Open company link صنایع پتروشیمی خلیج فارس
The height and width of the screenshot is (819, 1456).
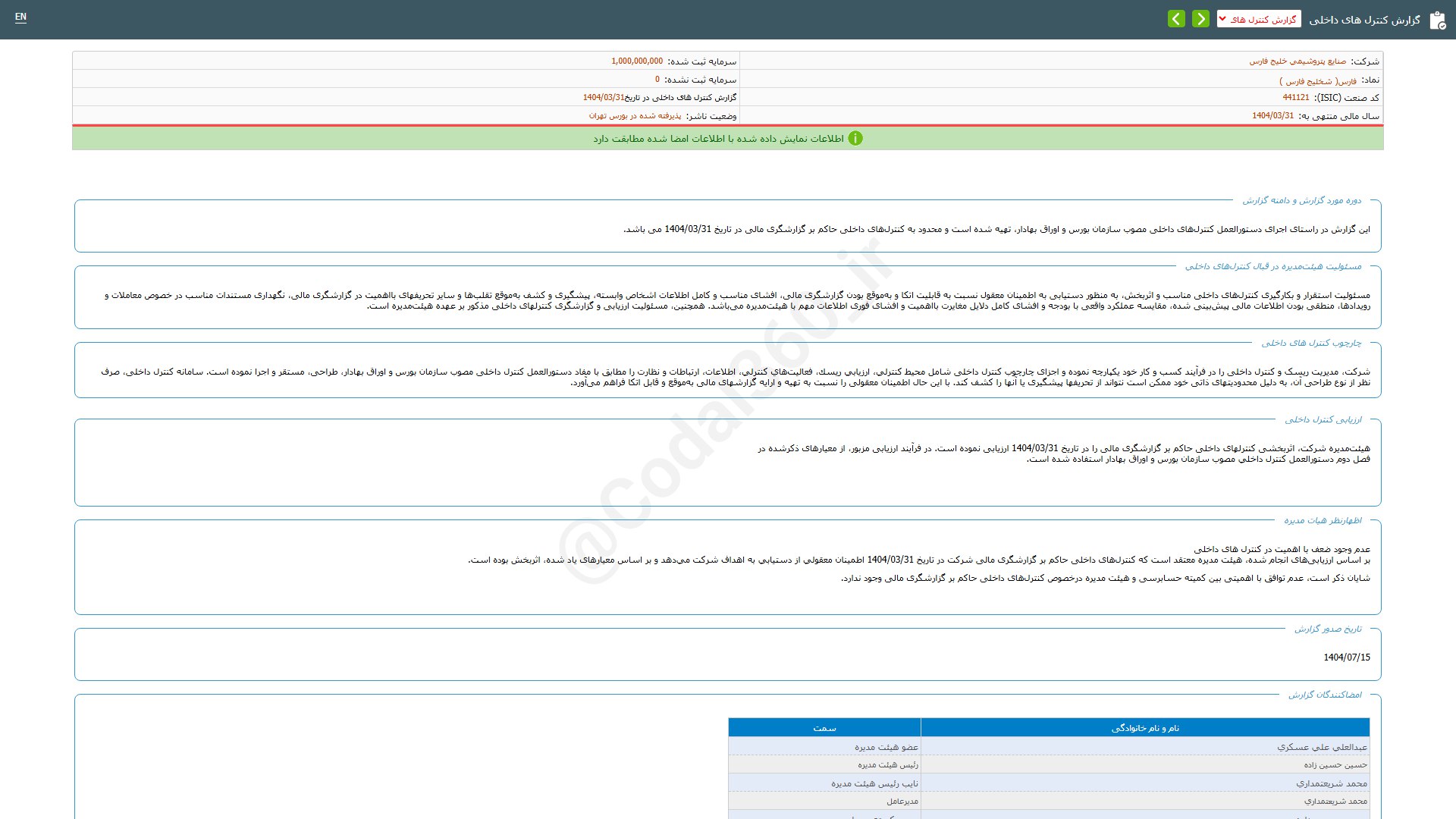pos(1298,61)
